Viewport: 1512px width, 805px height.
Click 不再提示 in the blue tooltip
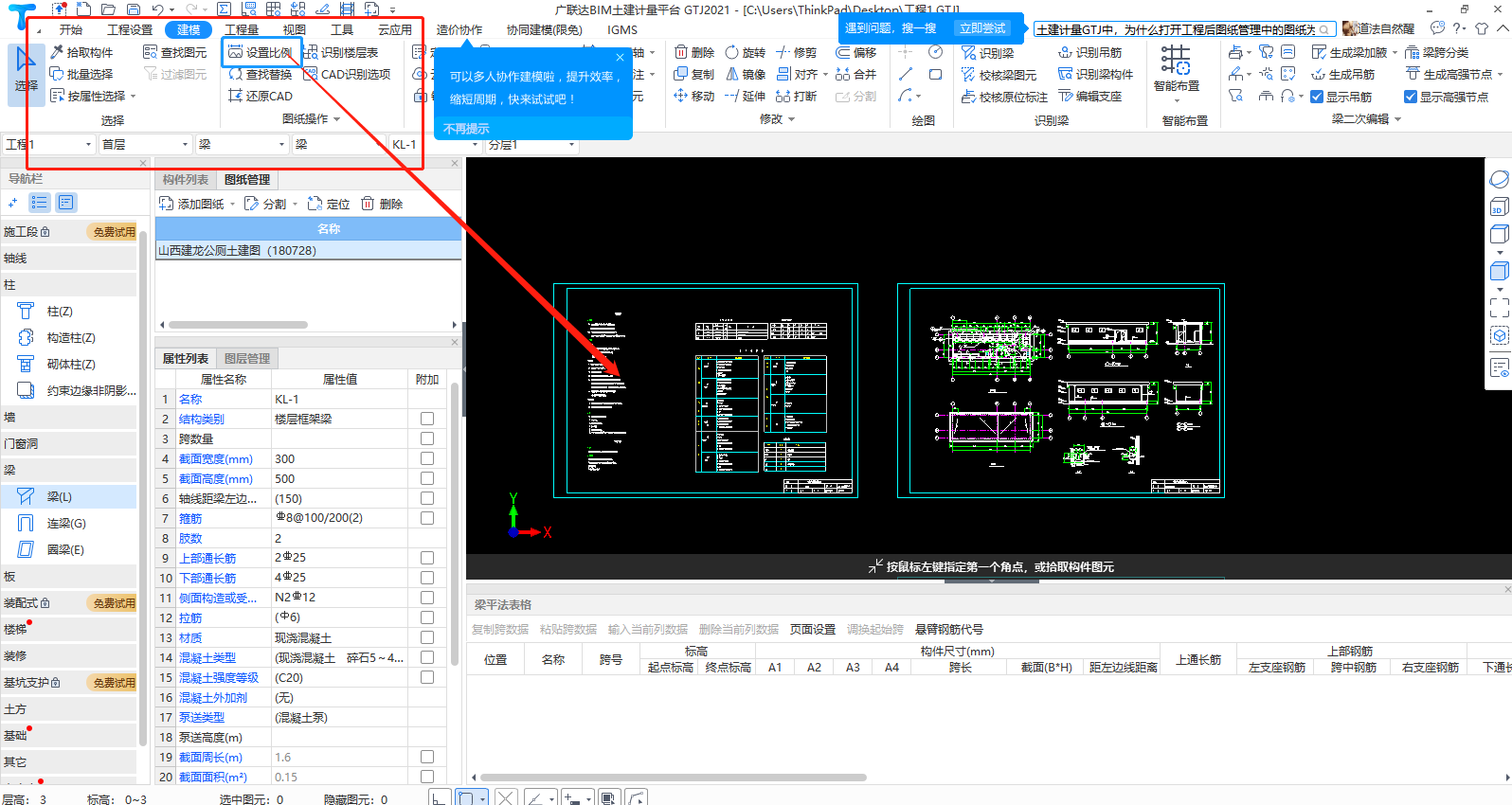[x=466, y=129]
